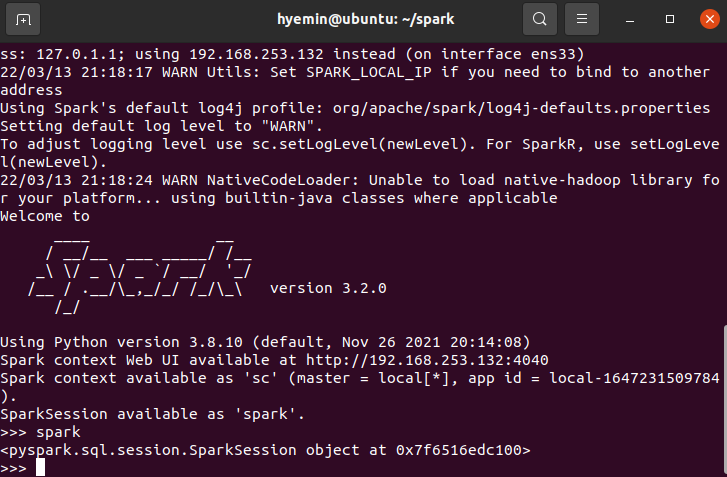Open a new terminal tab
Viewport: 727px width, 477px height.
pyautogui.click(x=23, y=19)
